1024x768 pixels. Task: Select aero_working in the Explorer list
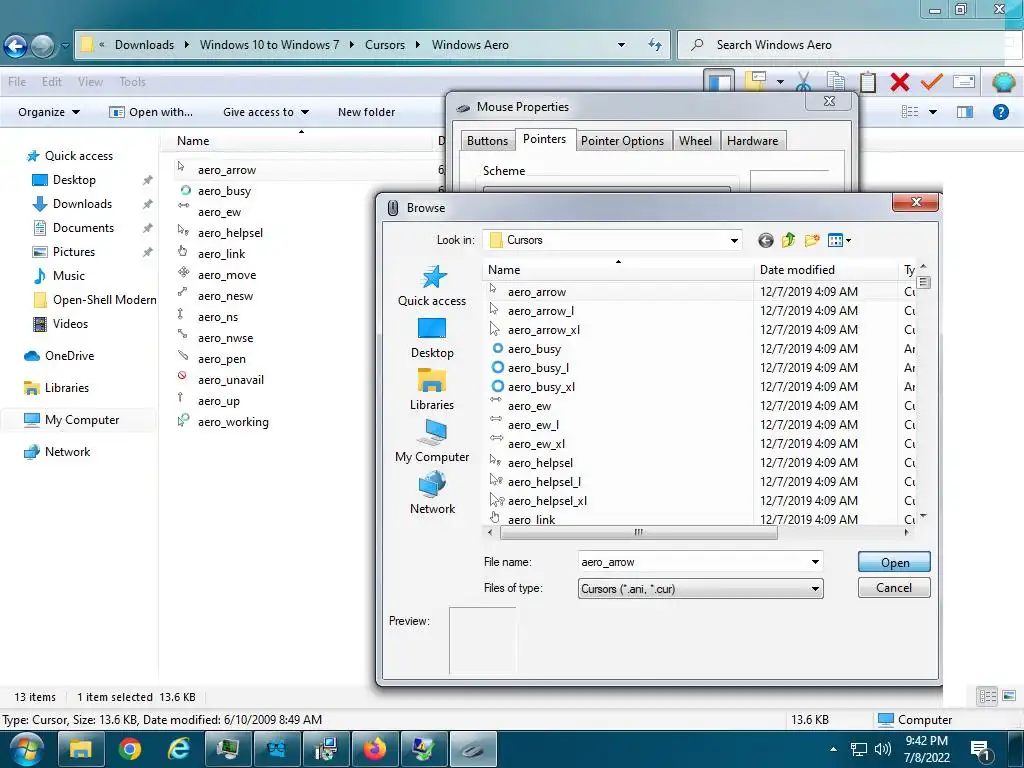(x=233, y=422)
